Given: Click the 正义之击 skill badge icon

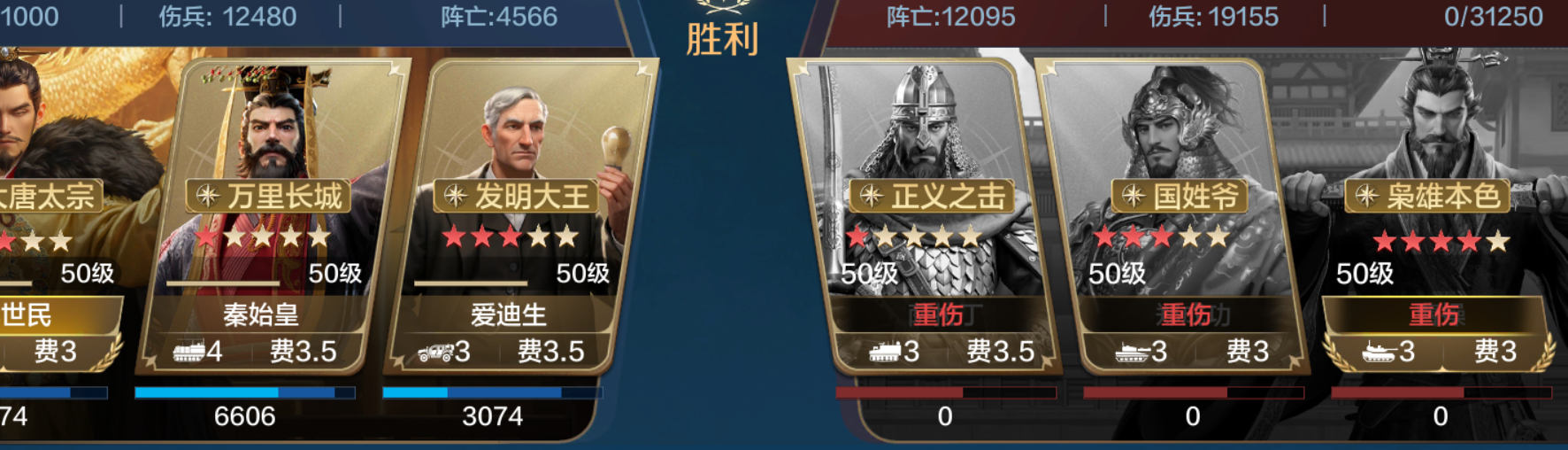Looking at the screenshot, I should click(x=872, y=196).
